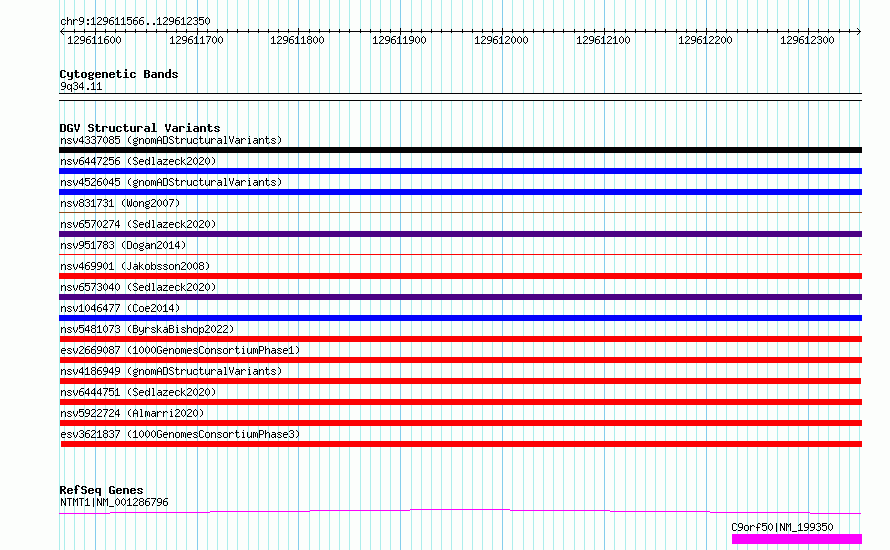Screen dimensions: 890x550
Task: Open nsv6570274 (Sedlazeck2020) label
Action: pos(138,224)
